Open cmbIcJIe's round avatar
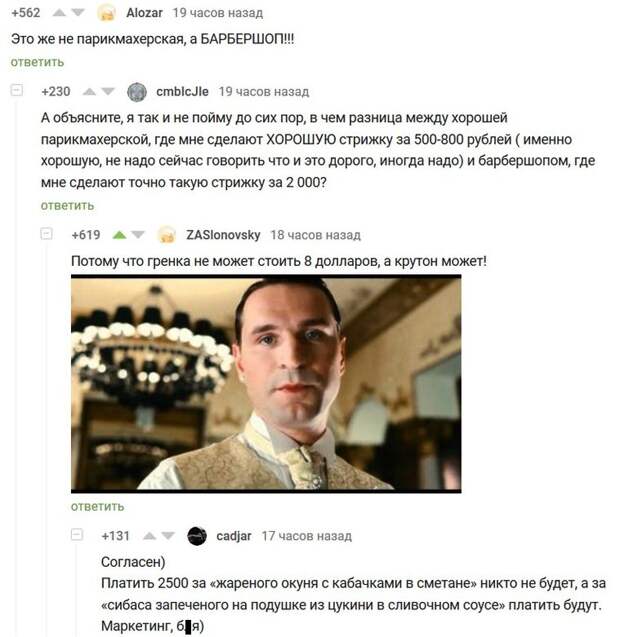The width and height of the screenshot is (620, 637). (x=137, y=92)
